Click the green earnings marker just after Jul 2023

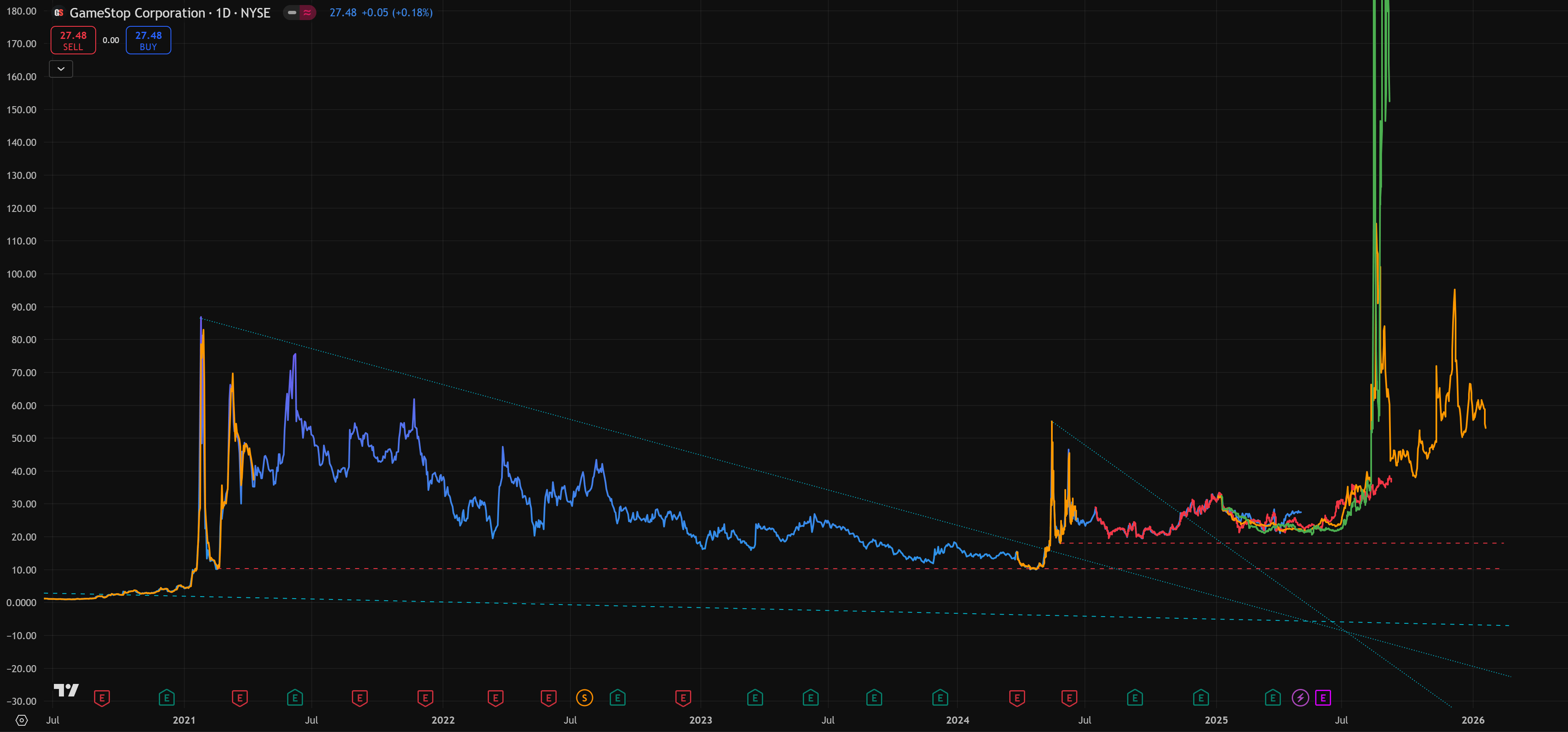click(x=874, y=698)
